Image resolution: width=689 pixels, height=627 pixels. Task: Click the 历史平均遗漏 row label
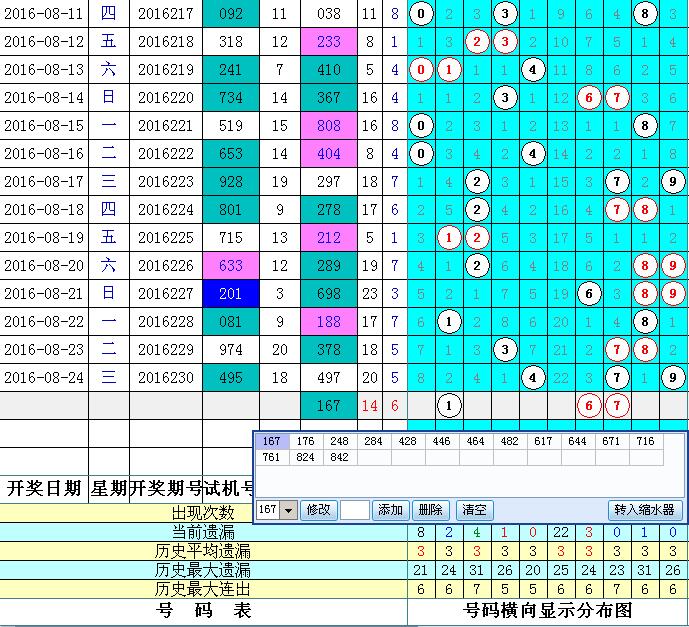pos(203,551)
